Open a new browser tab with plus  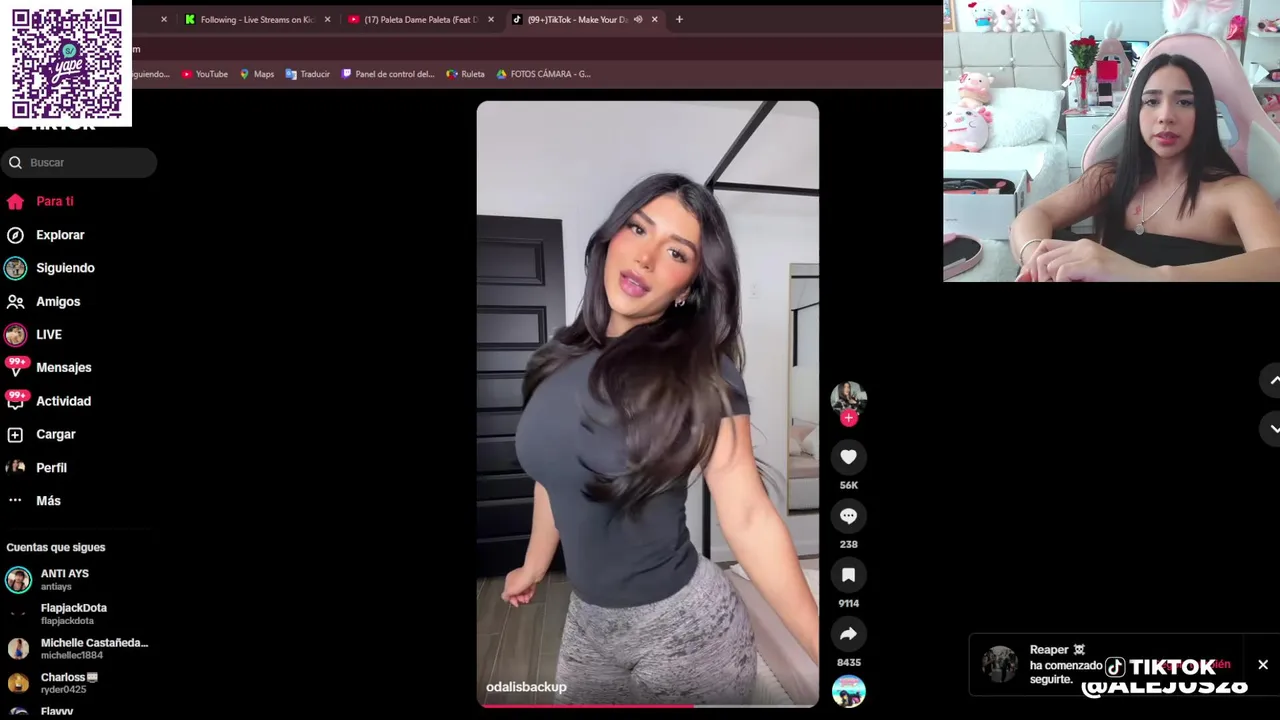[679, 19]
